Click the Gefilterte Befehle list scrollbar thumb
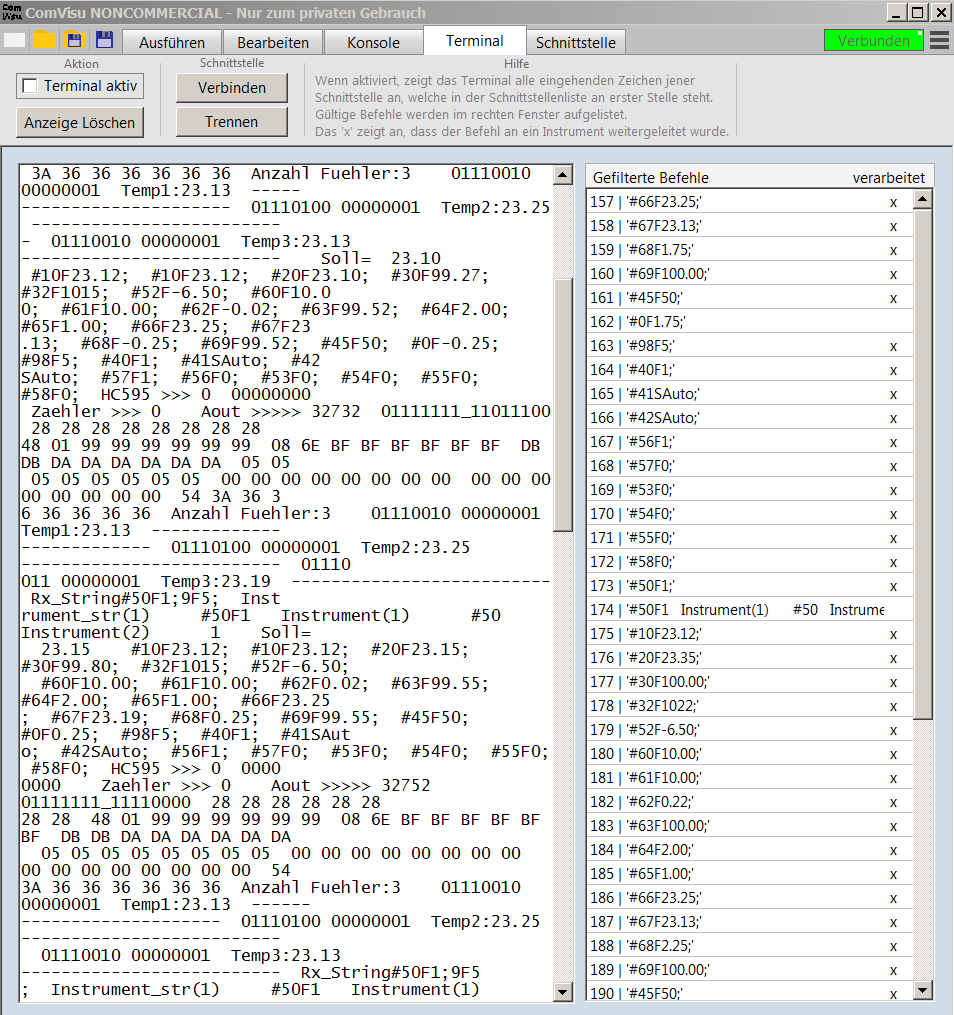Screen dimensions: 954x1015 [922, 463]
